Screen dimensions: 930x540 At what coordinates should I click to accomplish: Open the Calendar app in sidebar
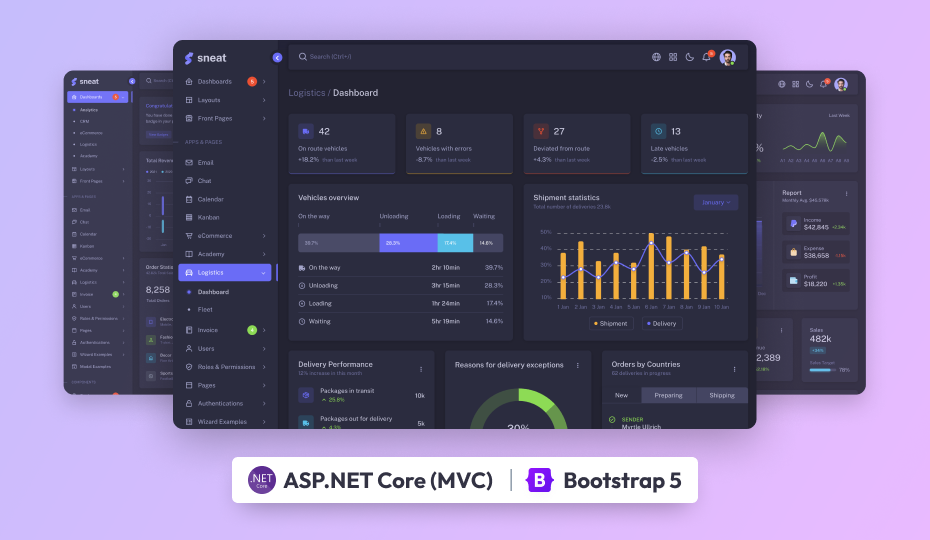(x=211, y=199)
